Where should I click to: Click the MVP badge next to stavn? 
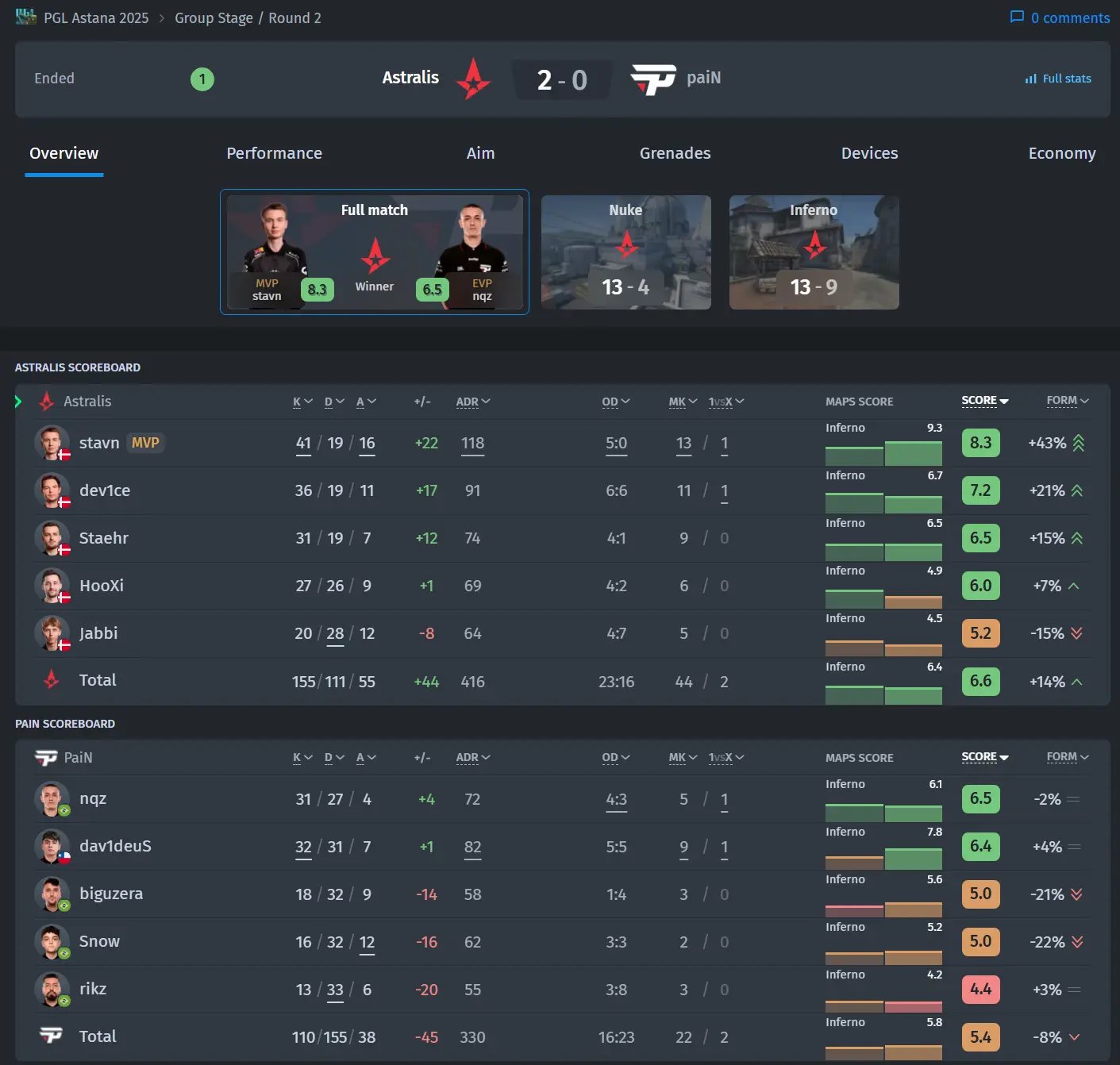coord(145,443)
